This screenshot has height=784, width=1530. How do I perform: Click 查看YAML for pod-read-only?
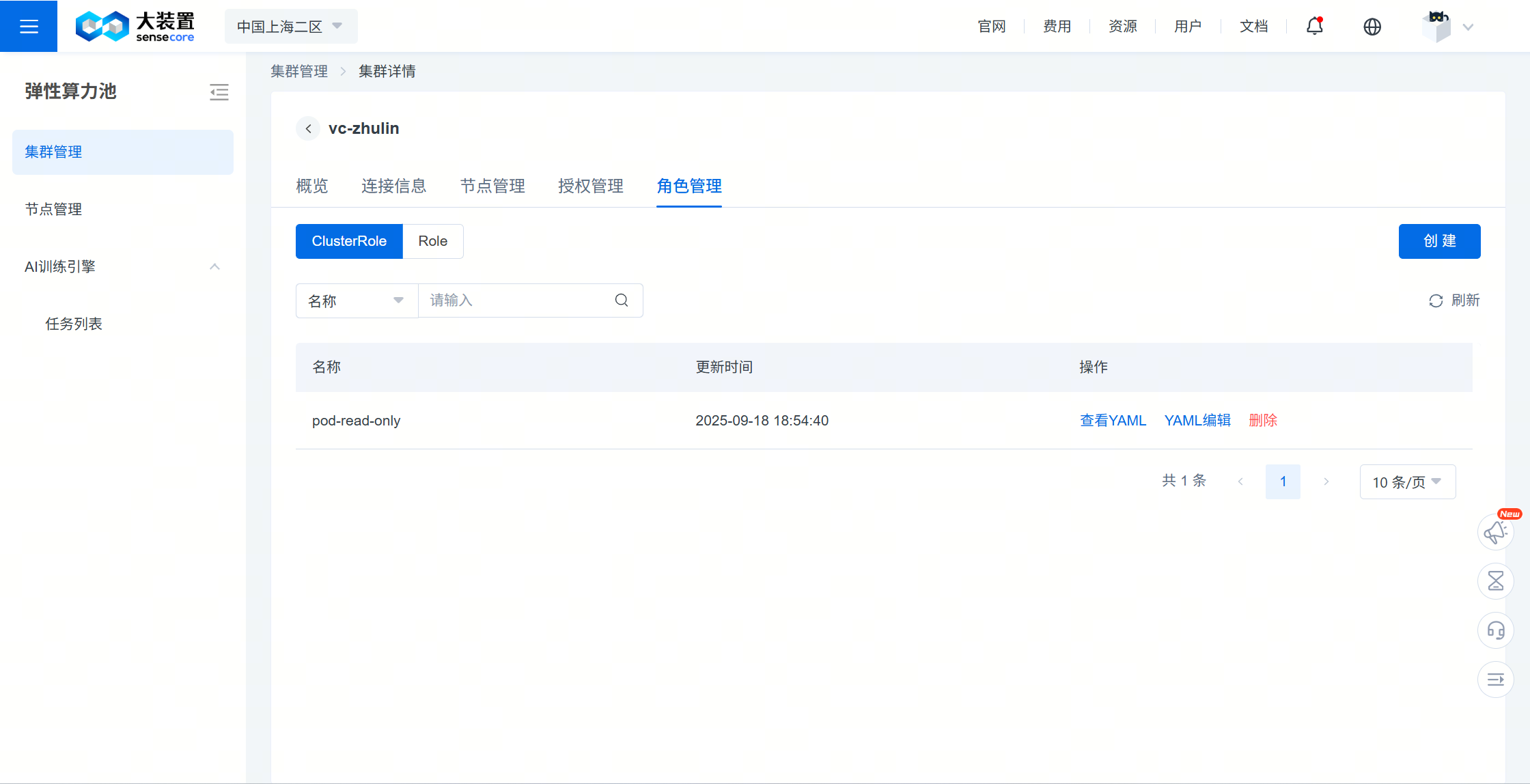1113,421
